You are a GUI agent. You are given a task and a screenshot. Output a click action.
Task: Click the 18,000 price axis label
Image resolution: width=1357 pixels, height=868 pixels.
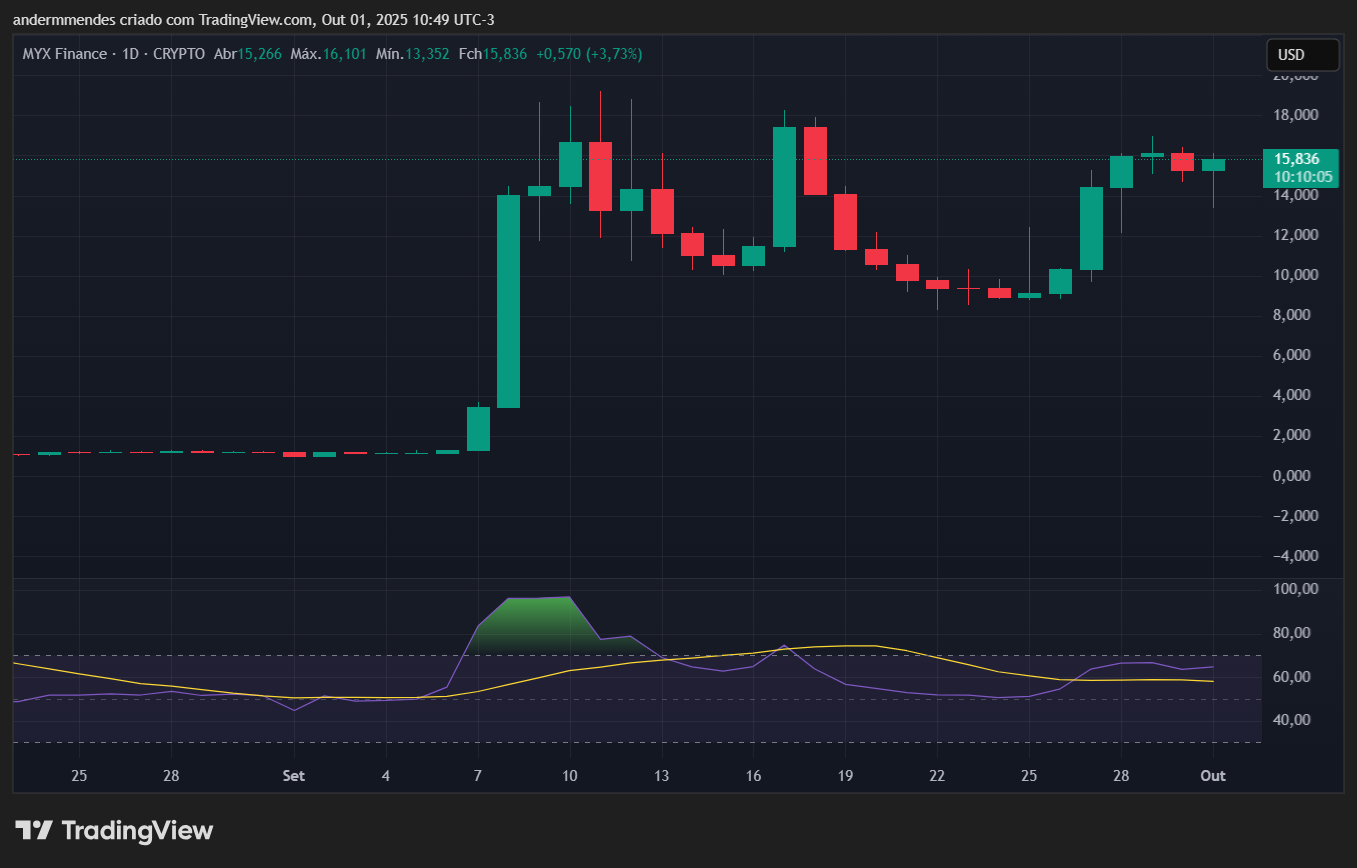coord(1295,115)
